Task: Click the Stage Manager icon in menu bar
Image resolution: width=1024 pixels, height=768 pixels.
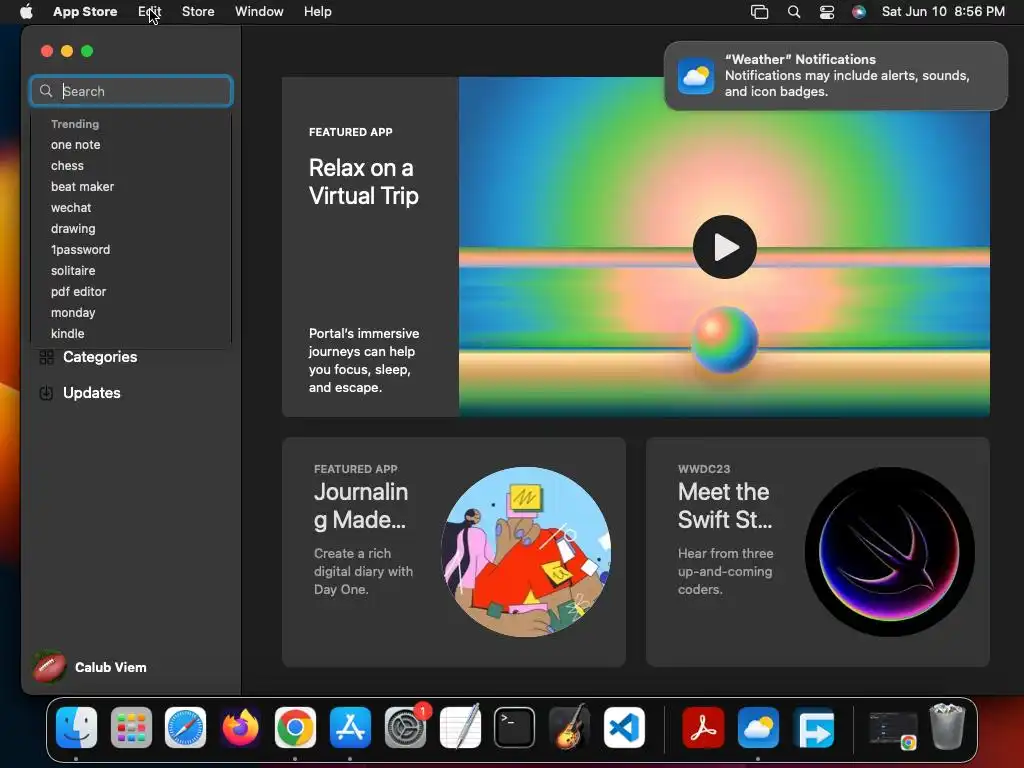Action: pos(760,12)
